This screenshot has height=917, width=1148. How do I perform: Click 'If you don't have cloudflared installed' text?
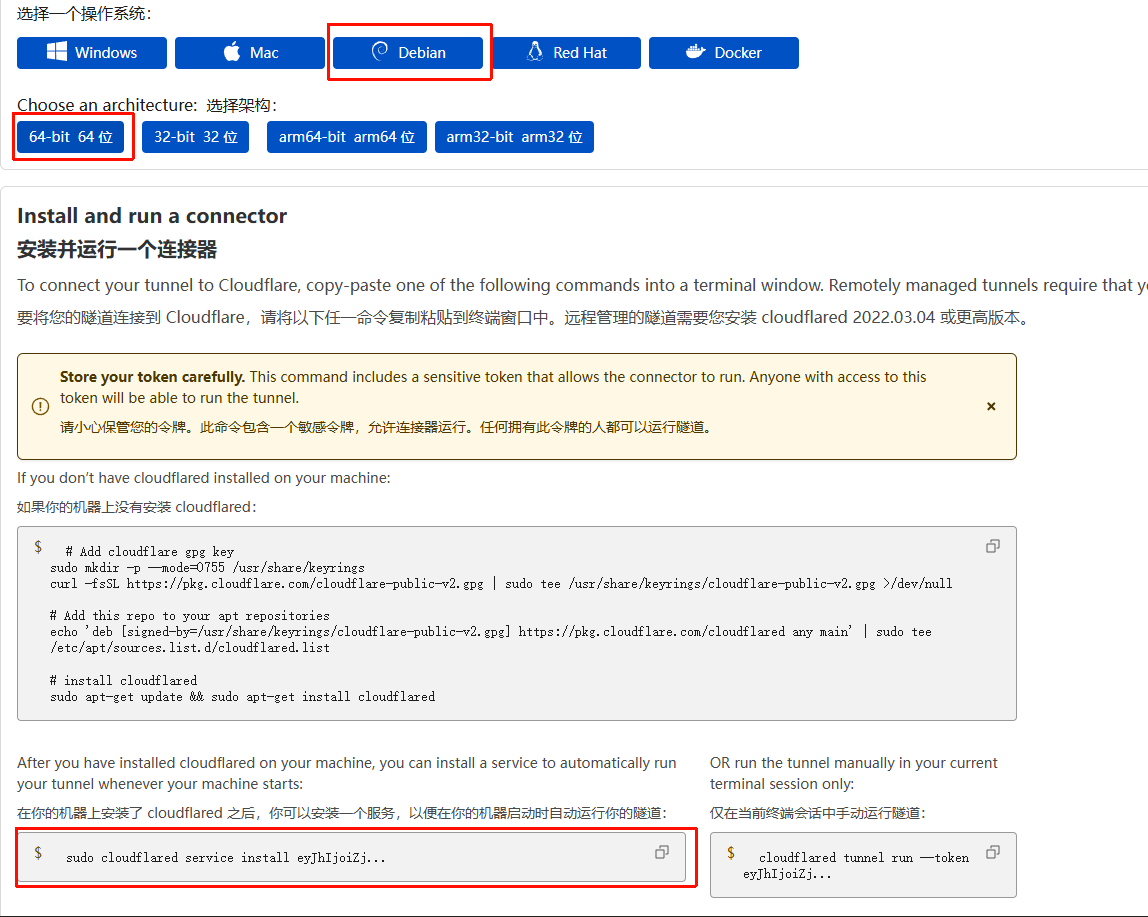coord(204,478)
